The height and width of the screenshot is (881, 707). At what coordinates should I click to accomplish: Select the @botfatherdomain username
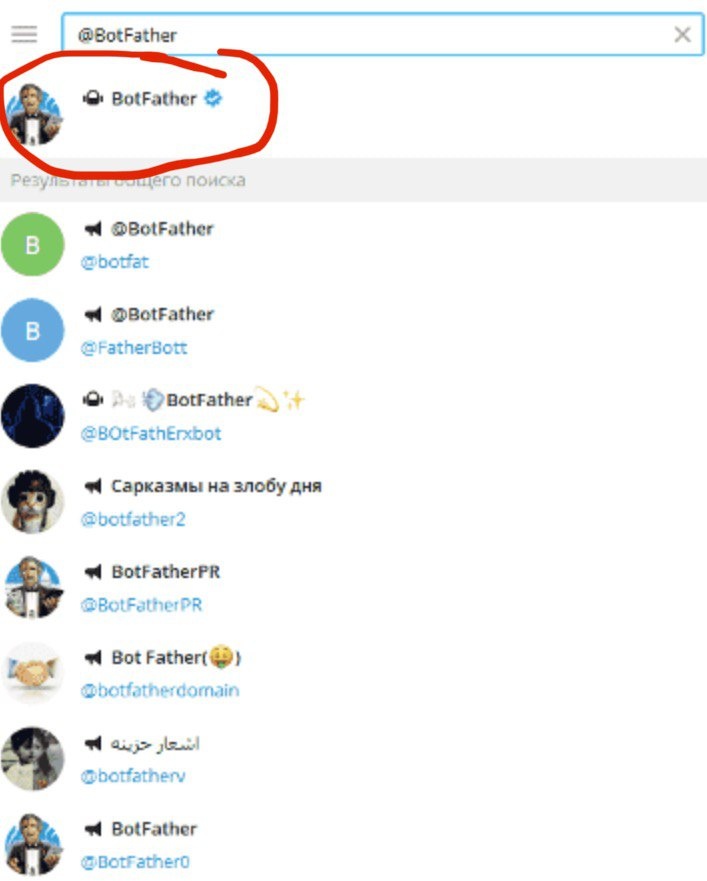point(160,691)
